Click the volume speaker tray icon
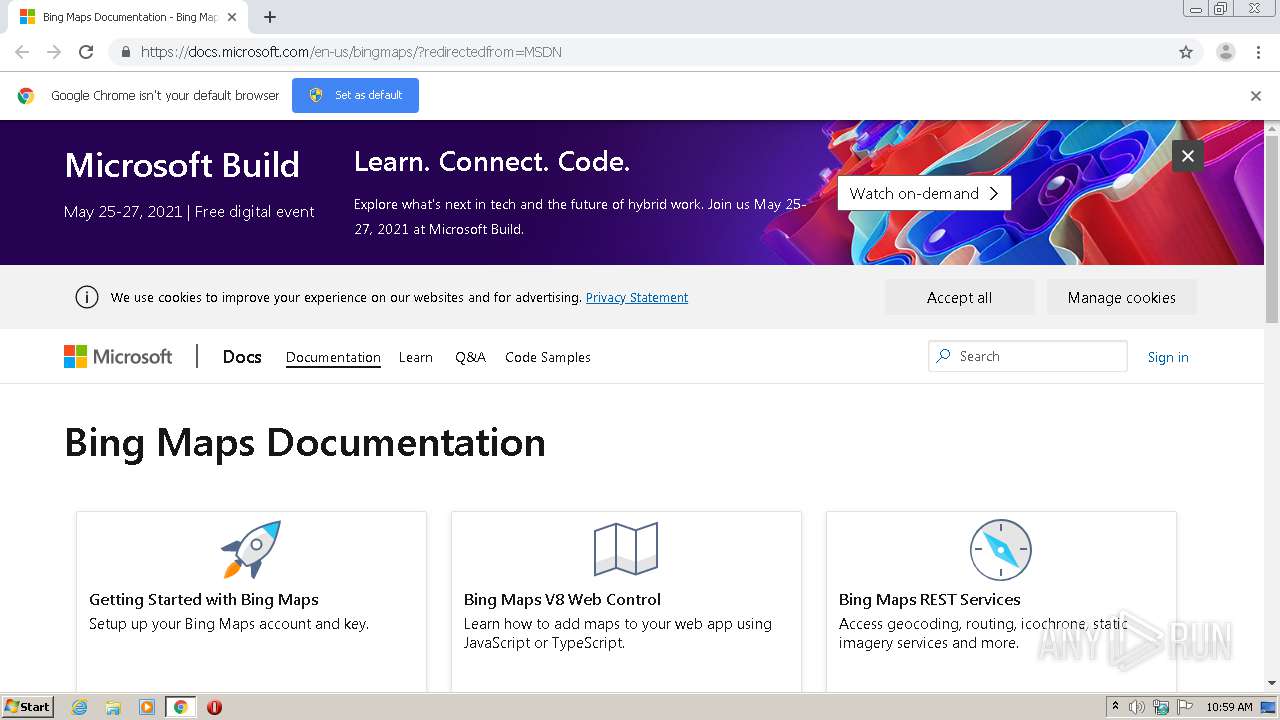Screen dimensions: 1280x720 1137,707
